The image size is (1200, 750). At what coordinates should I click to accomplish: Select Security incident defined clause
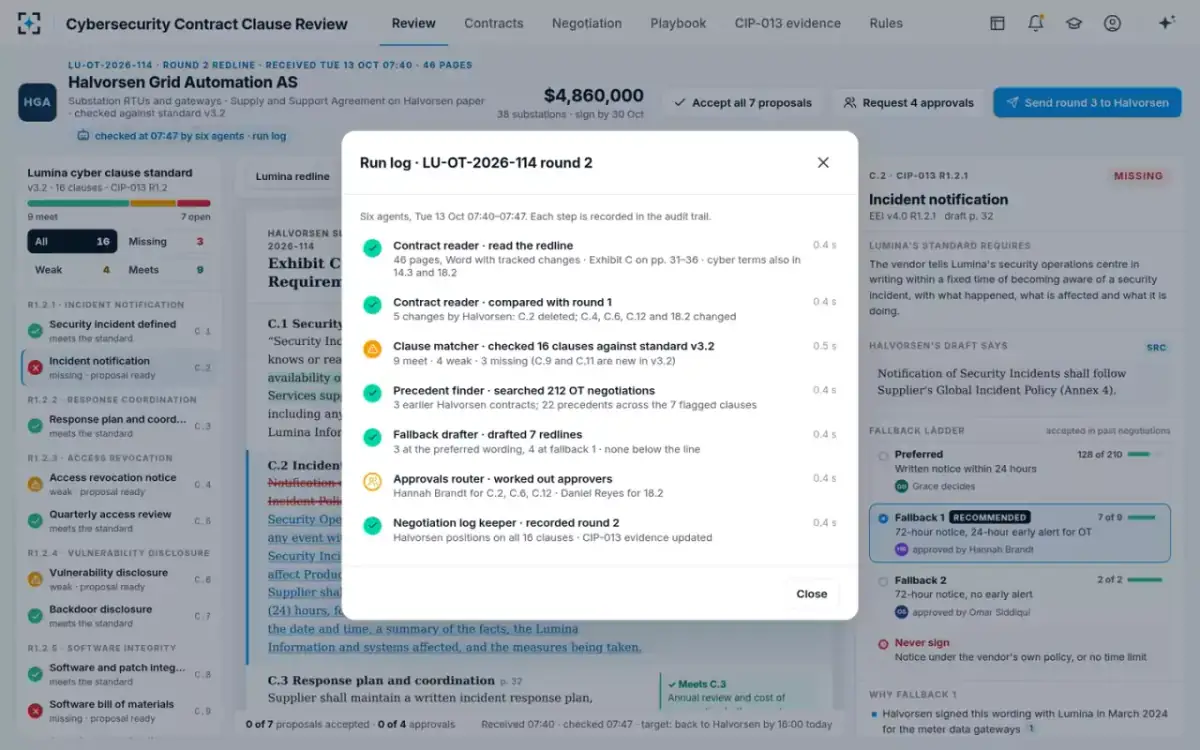point(119,330)
